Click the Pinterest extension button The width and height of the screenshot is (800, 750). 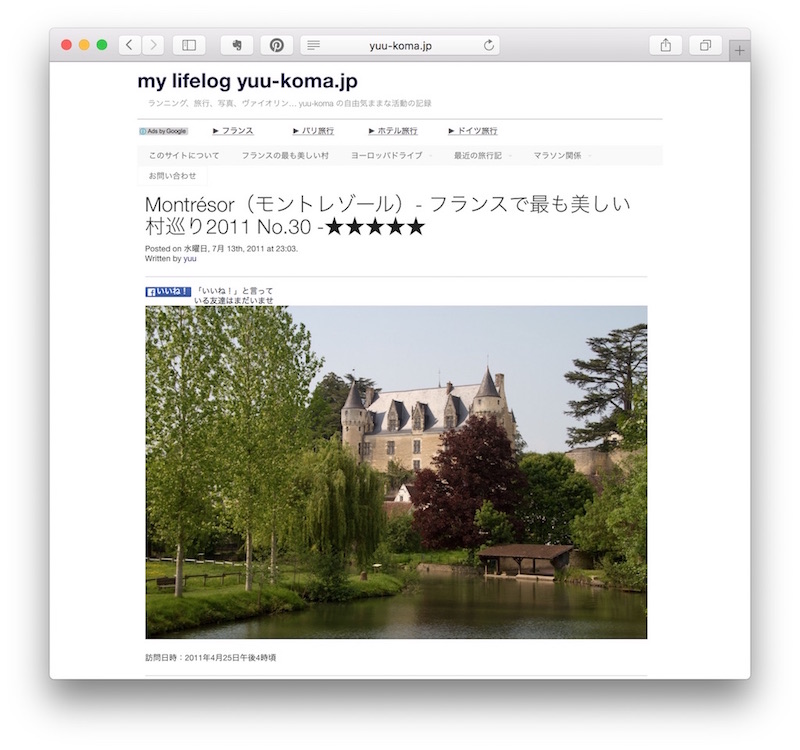pos(277,45)
